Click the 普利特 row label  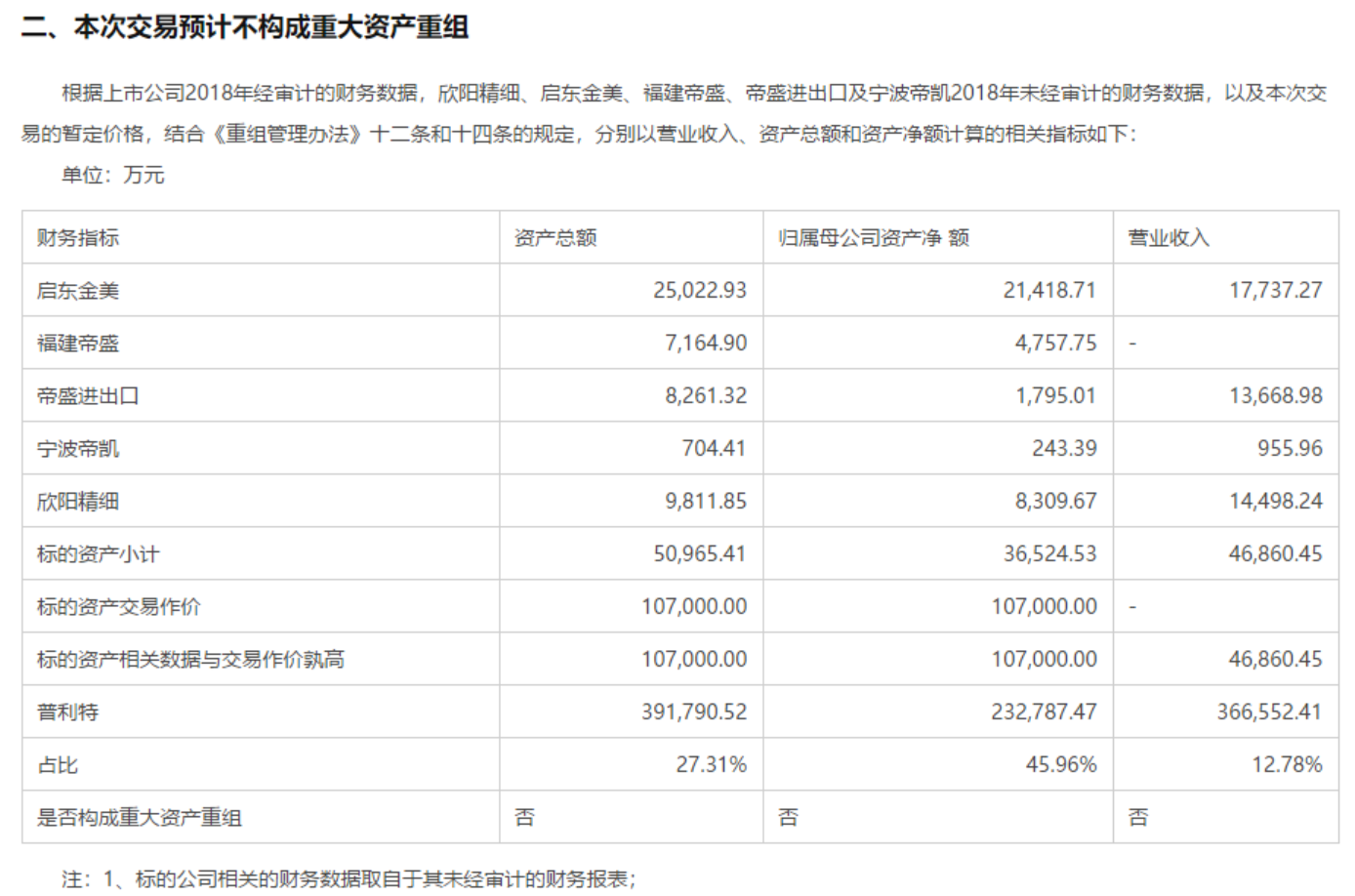coord(67,712)
